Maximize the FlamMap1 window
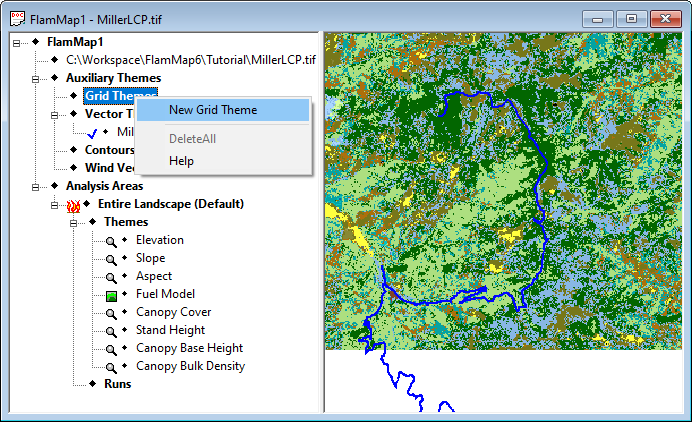The height and width of the screenshot is (422, 692). 632,19
